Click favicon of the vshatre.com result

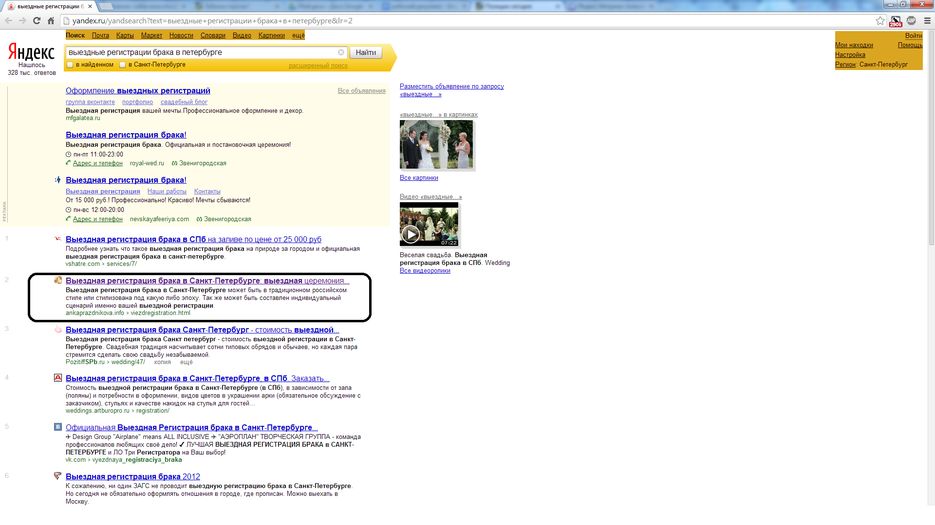(58, 239)
